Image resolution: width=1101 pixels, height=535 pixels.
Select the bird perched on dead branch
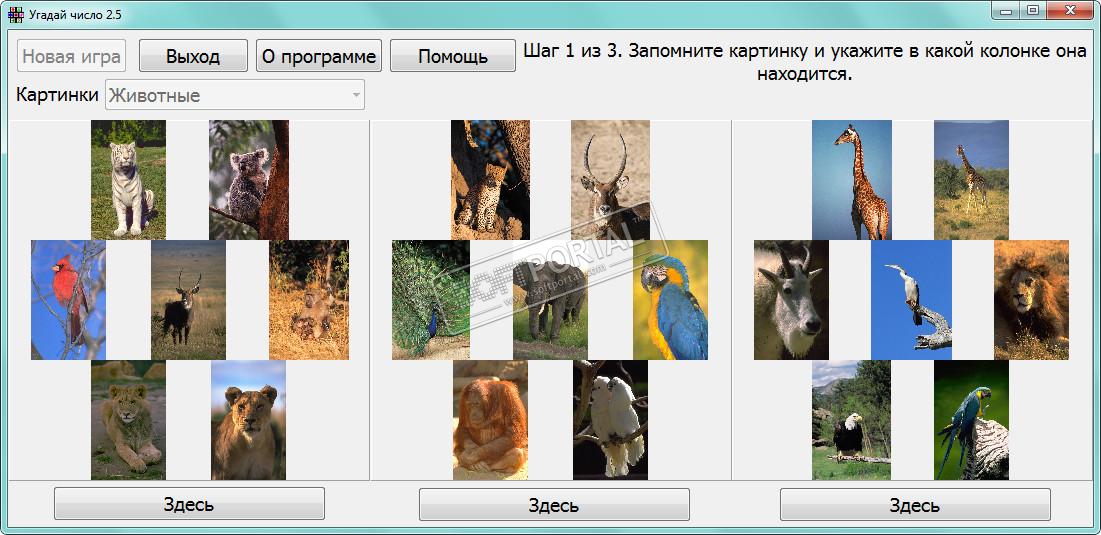911,300
